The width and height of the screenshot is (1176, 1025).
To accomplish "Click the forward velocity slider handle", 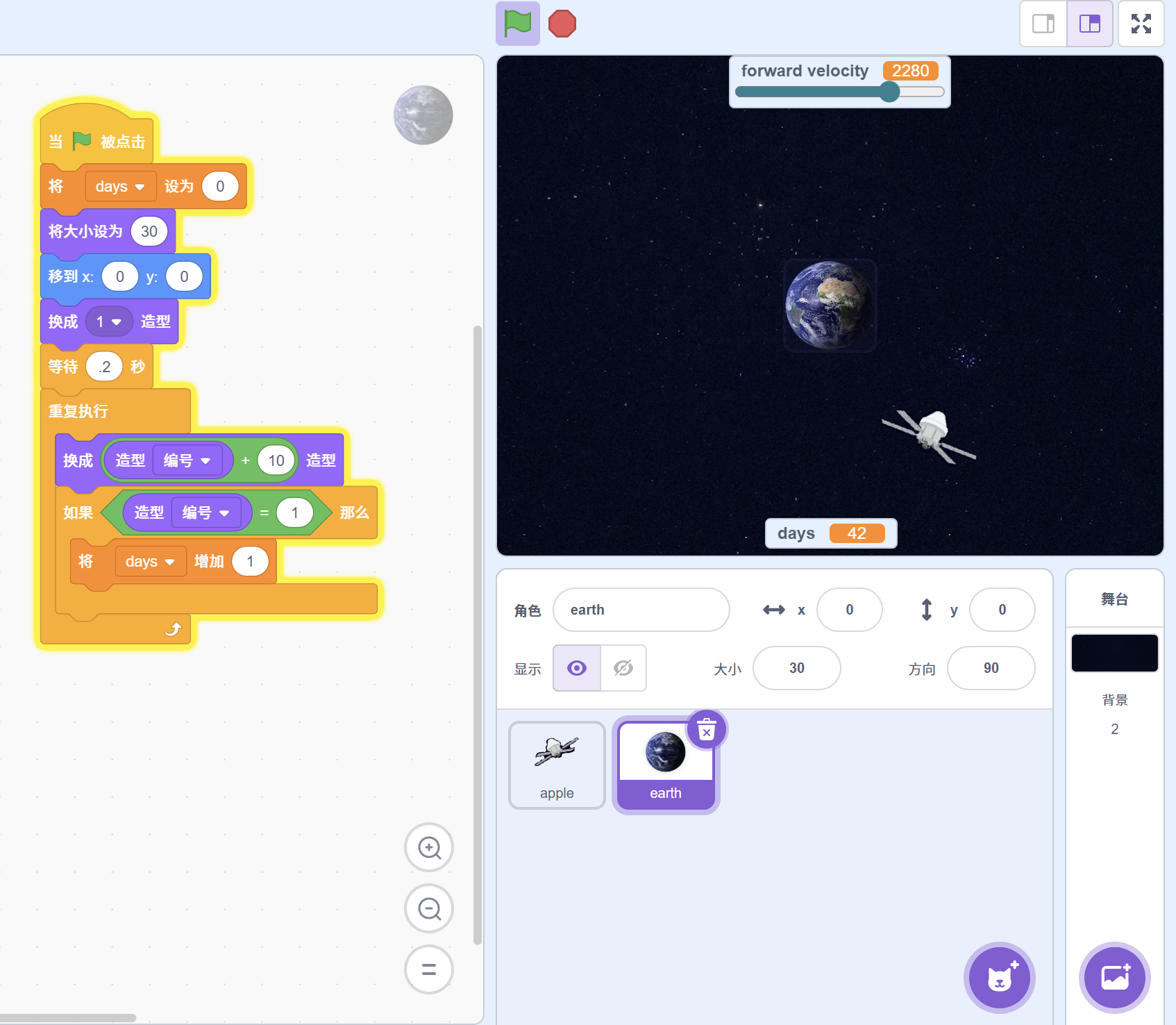I will click(x=889, y=92).
